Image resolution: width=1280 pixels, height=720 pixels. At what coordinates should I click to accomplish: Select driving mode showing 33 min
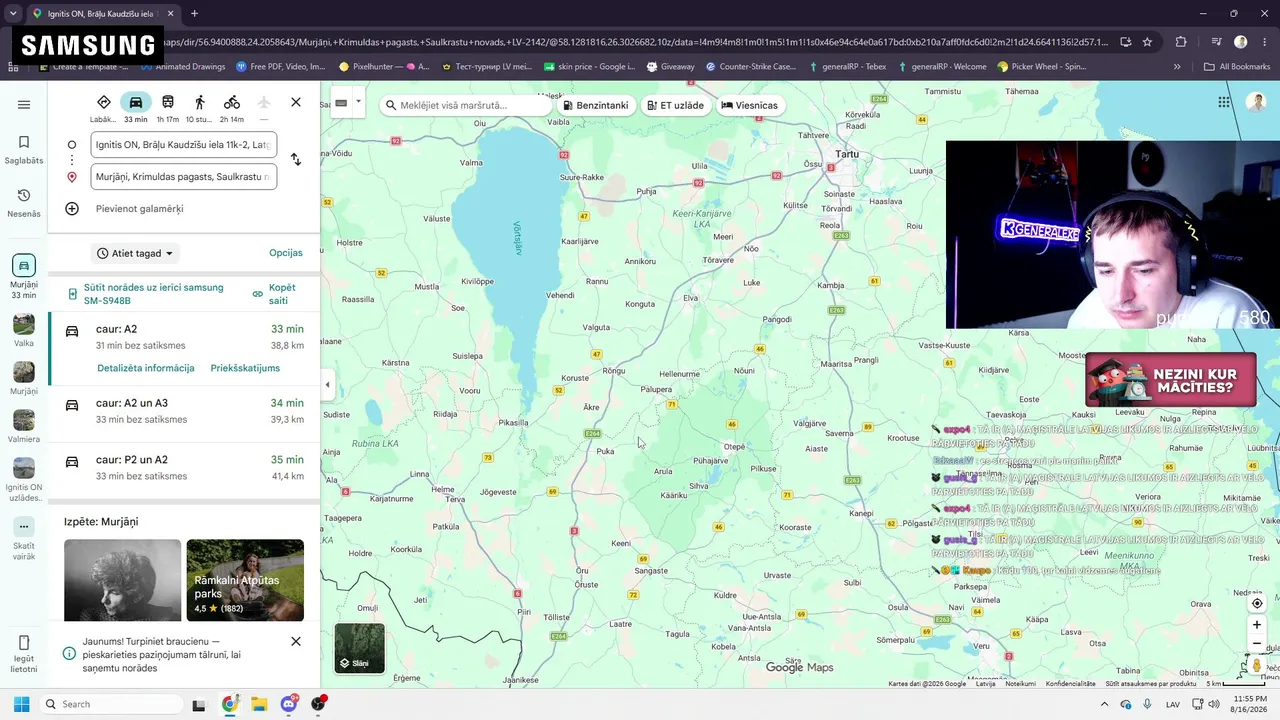click(136, 108)
